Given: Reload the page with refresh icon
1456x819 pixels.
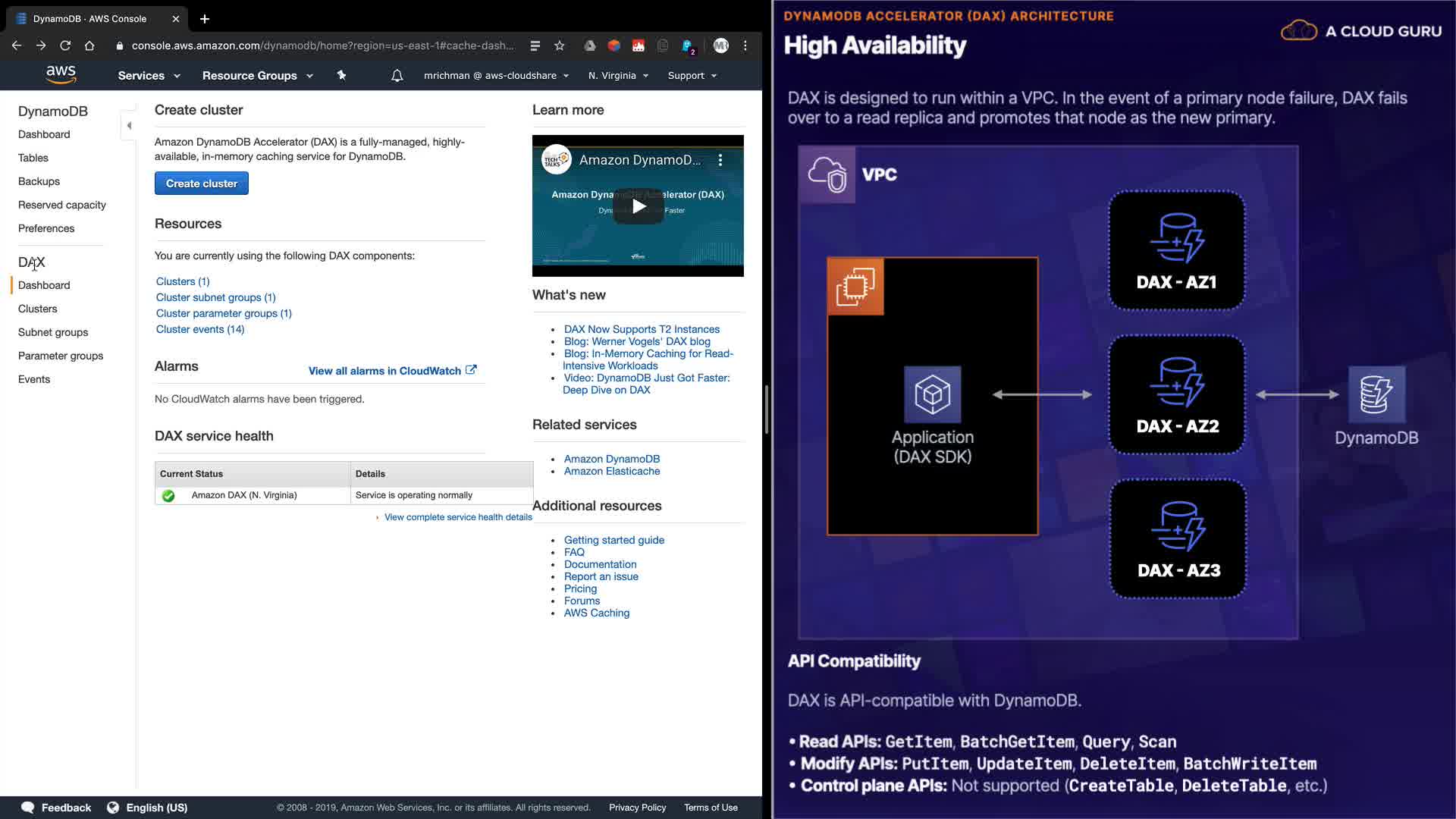Looking at the screenshot, I should click(65, 45).
